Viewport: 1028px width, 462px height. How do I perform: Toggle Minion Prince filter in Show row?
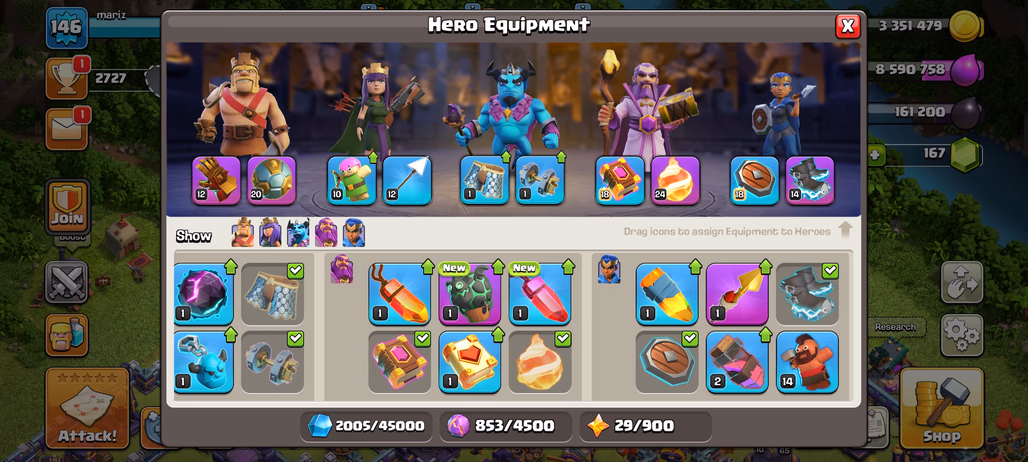pos(298,233)
